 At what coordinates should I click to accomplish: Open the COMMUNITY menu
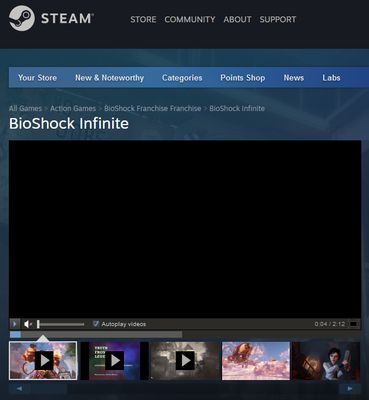(x=190, y=19)
